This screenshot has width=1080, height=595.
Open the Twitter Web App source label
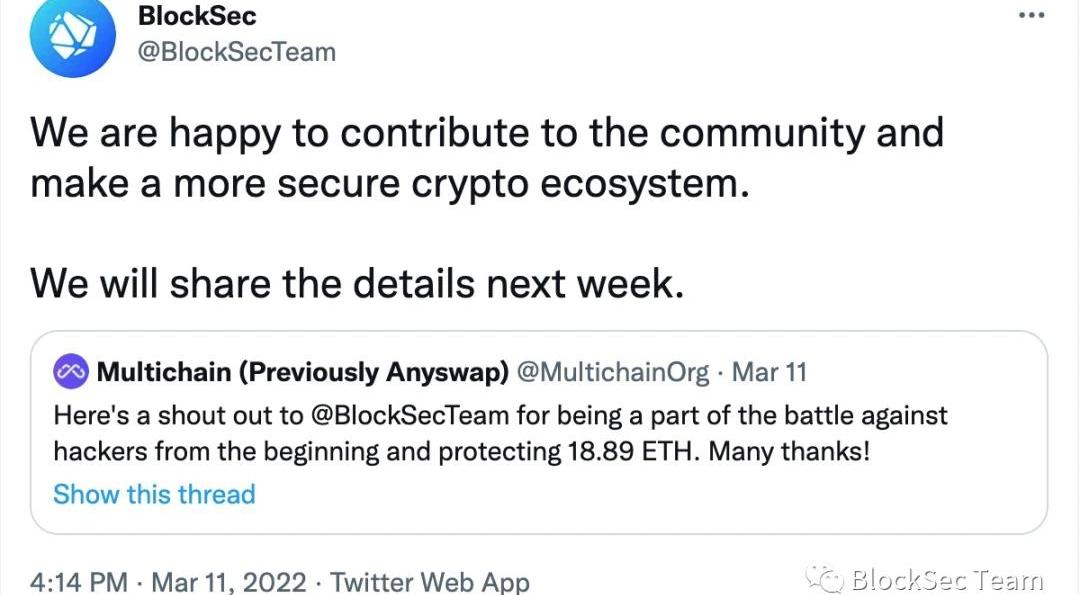[430, 581]
